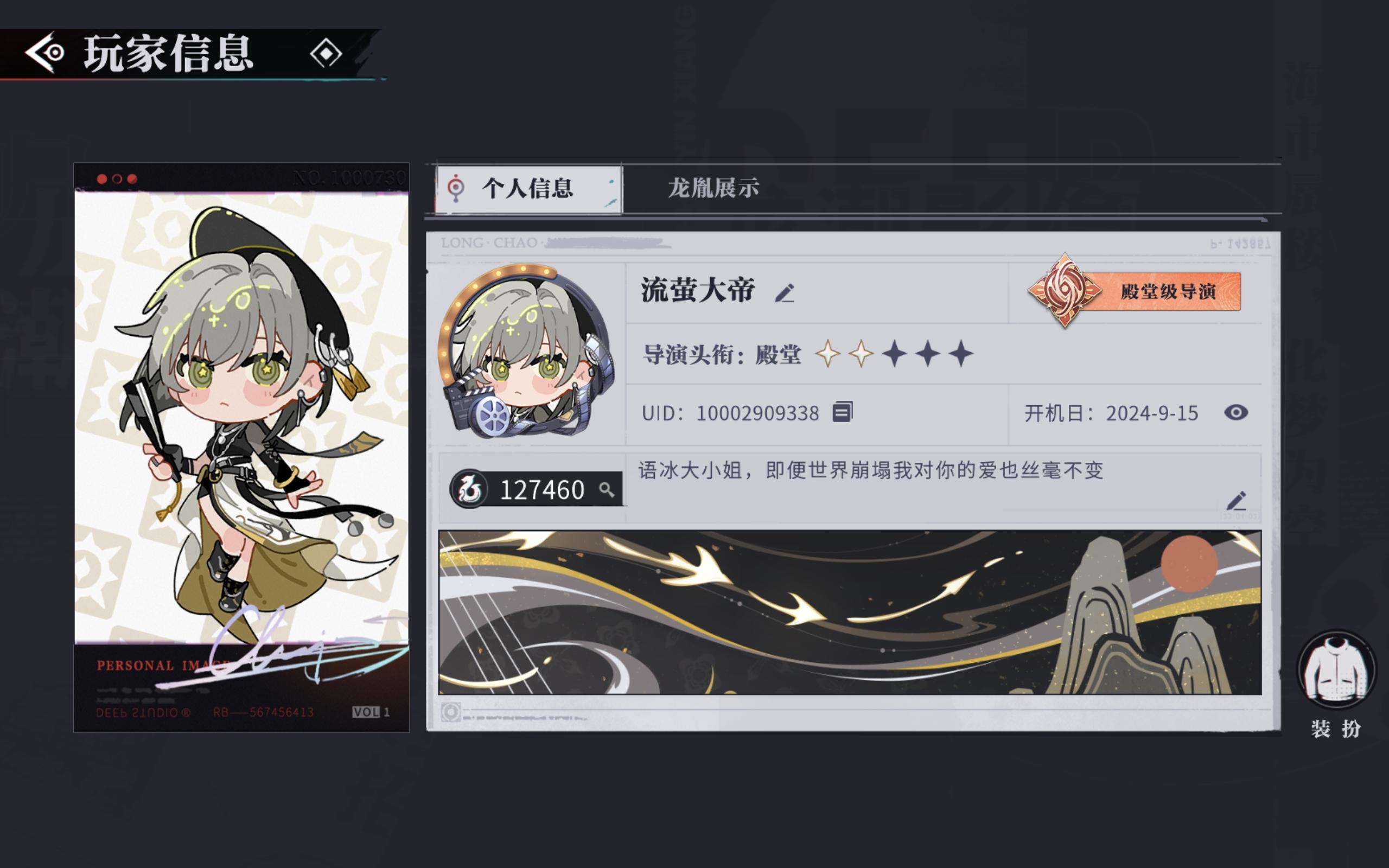
Task: Click the black and gold landscape banner
Action: (x=850, y=612)
